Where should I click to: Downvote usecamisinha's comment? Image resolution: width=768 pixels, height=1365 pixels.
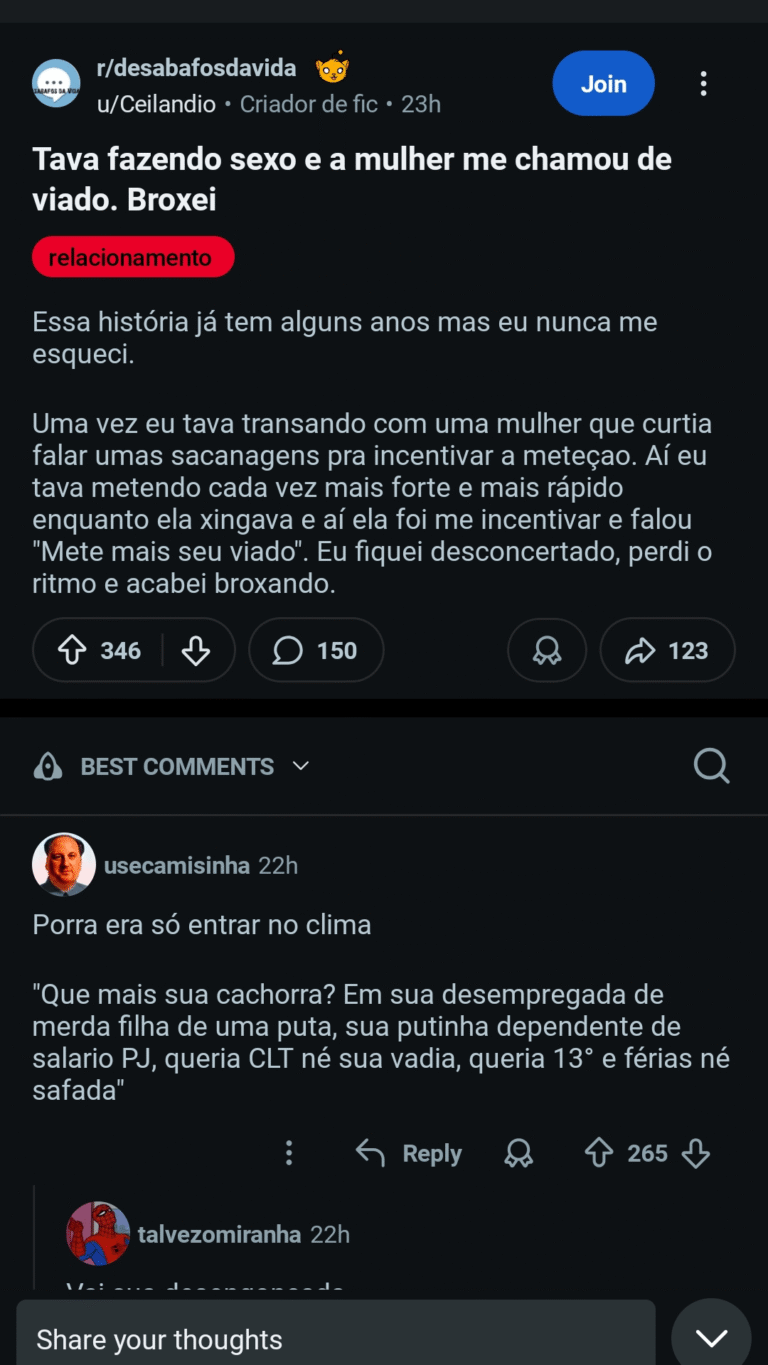click(x=696, y=1154)
